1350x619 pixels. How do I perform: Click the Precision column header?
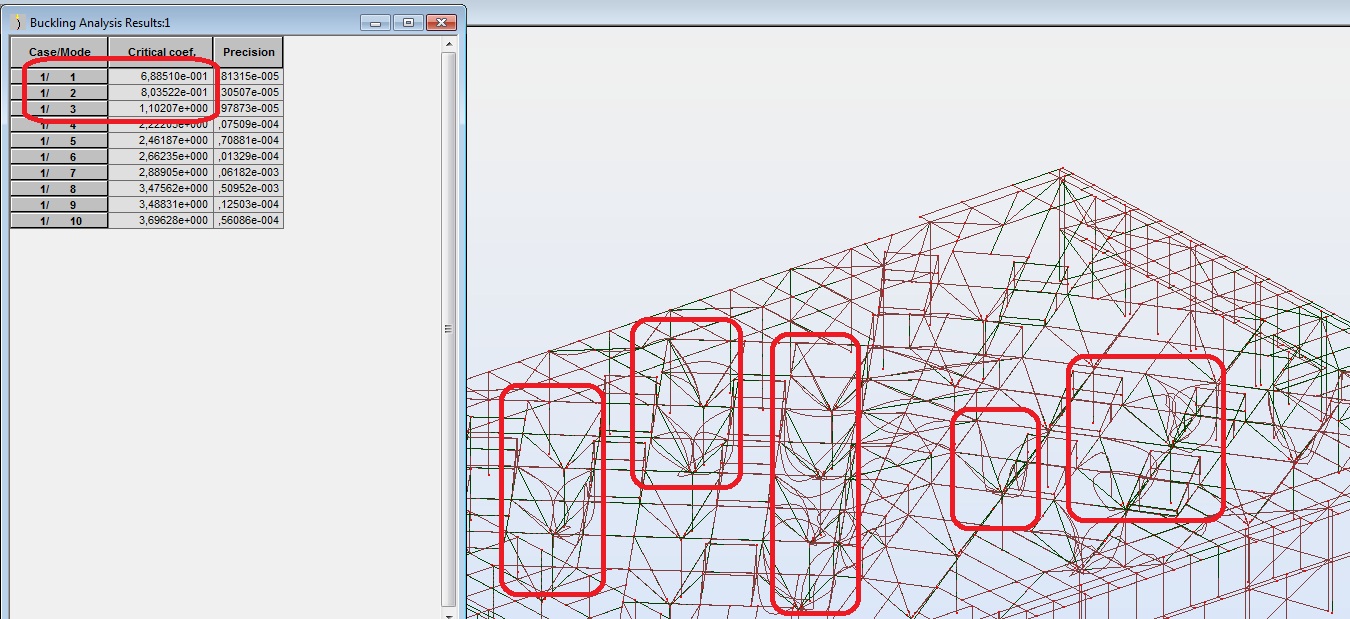249,52
